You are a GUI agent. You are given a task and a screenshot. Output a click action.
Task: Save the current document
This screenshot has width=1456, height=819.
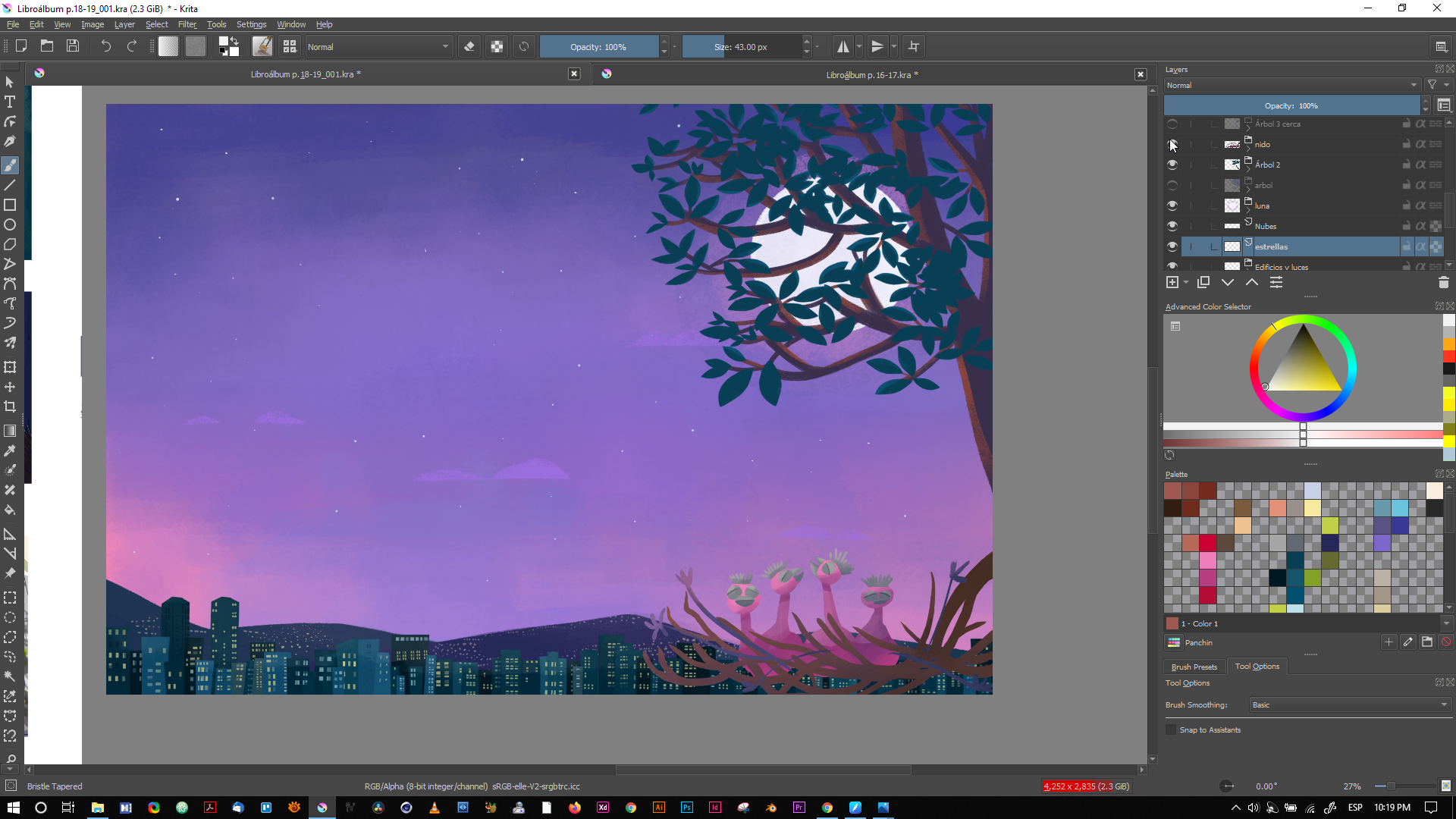point(73,46)
